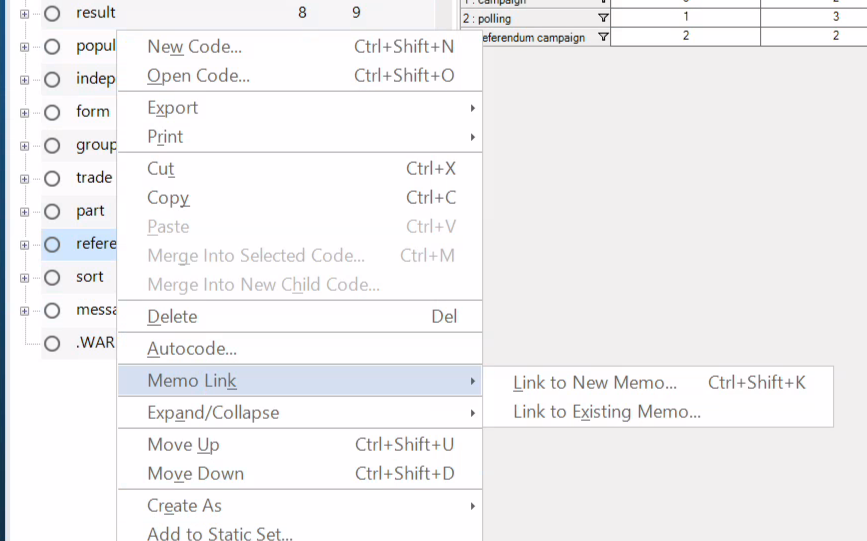Select Delete from the context menu

click(172, 317)
